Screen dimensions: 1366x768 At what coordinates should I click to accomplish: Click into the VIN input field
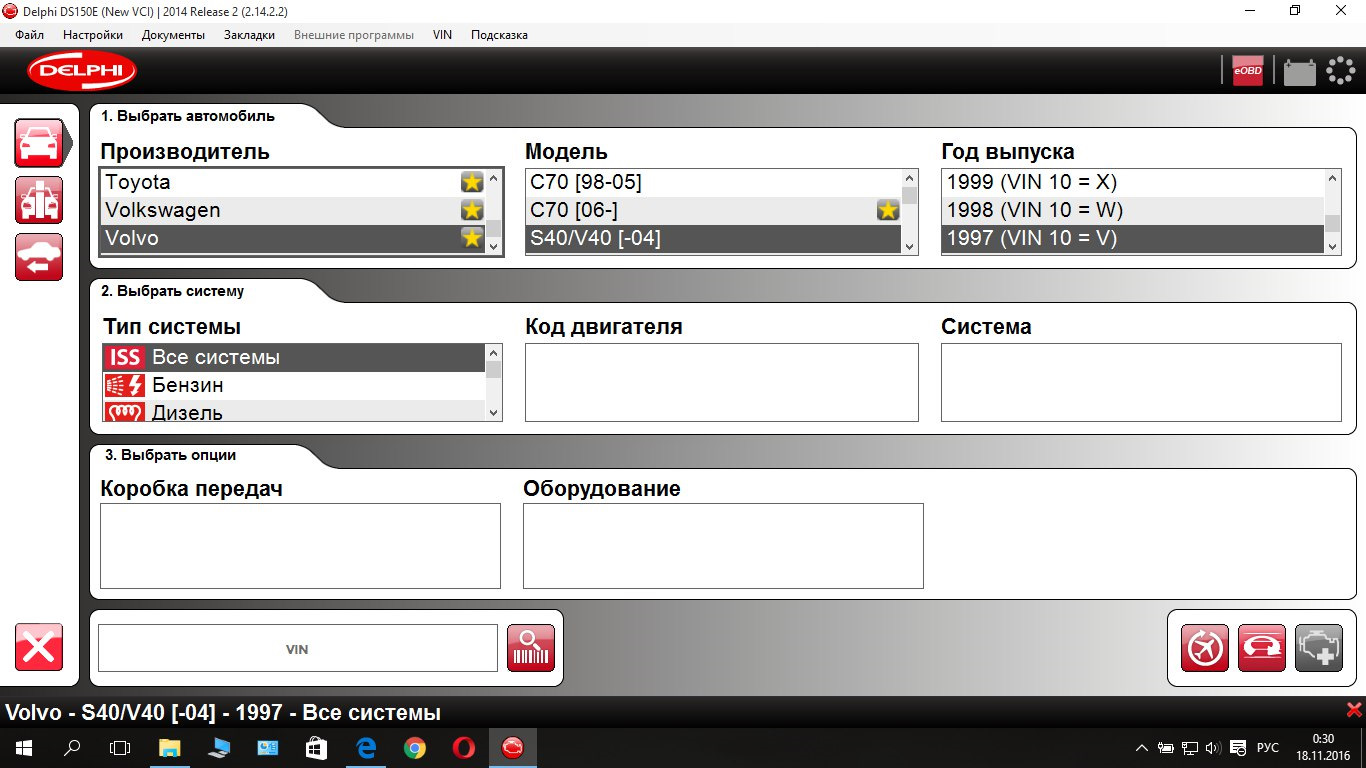pos(297,648)
